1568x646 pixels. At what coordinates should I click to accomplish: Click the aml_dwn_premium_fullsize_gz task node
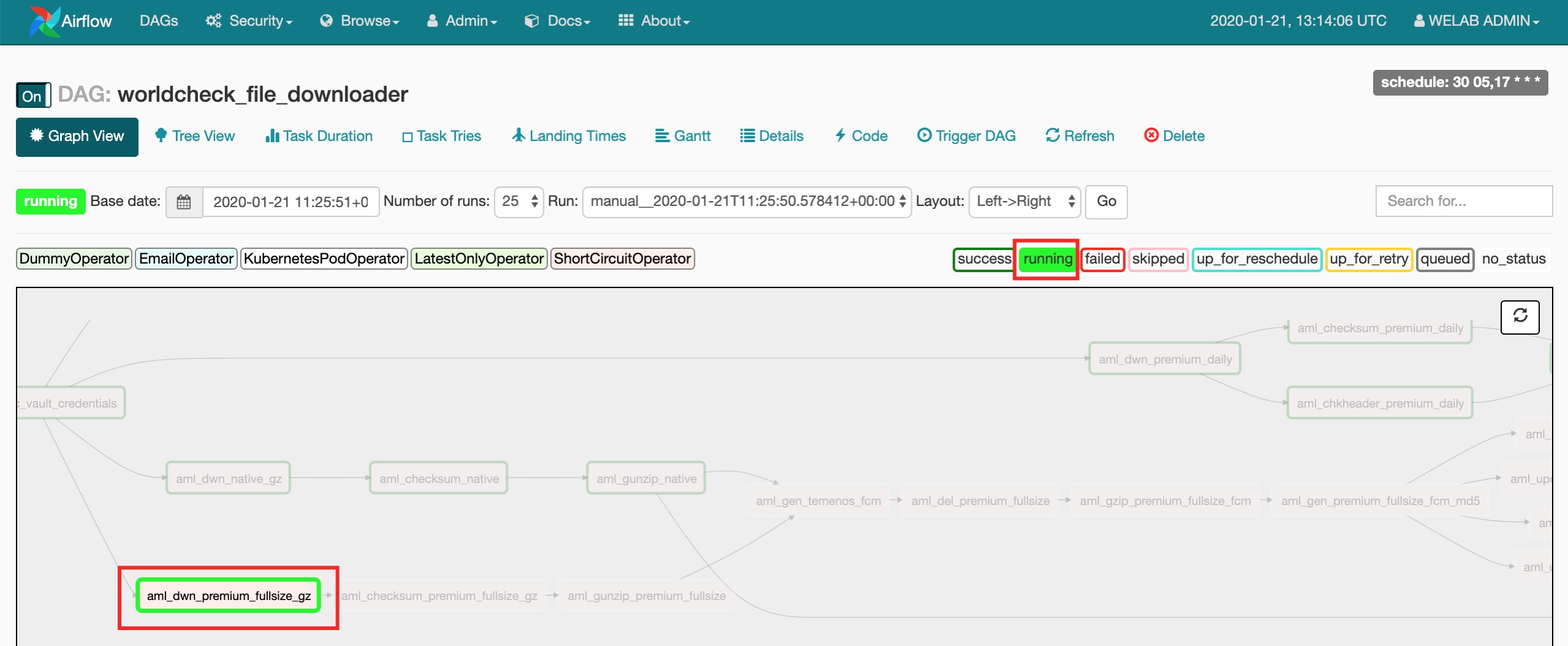click(229, 596)
